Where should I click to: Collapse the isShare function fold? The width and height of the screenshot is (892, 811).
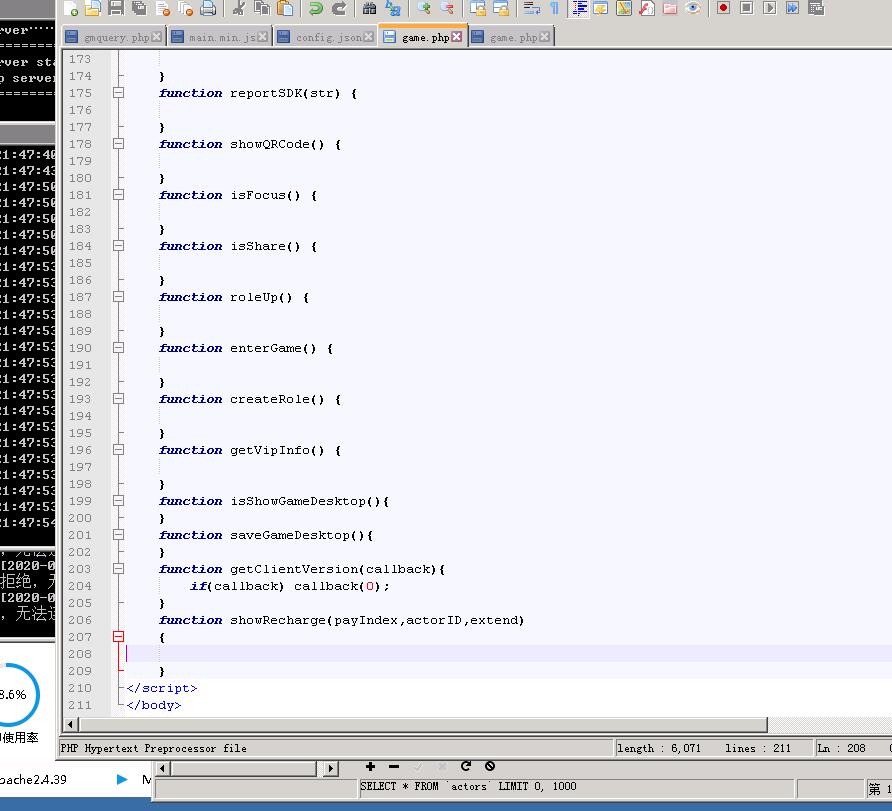point(118,246)
